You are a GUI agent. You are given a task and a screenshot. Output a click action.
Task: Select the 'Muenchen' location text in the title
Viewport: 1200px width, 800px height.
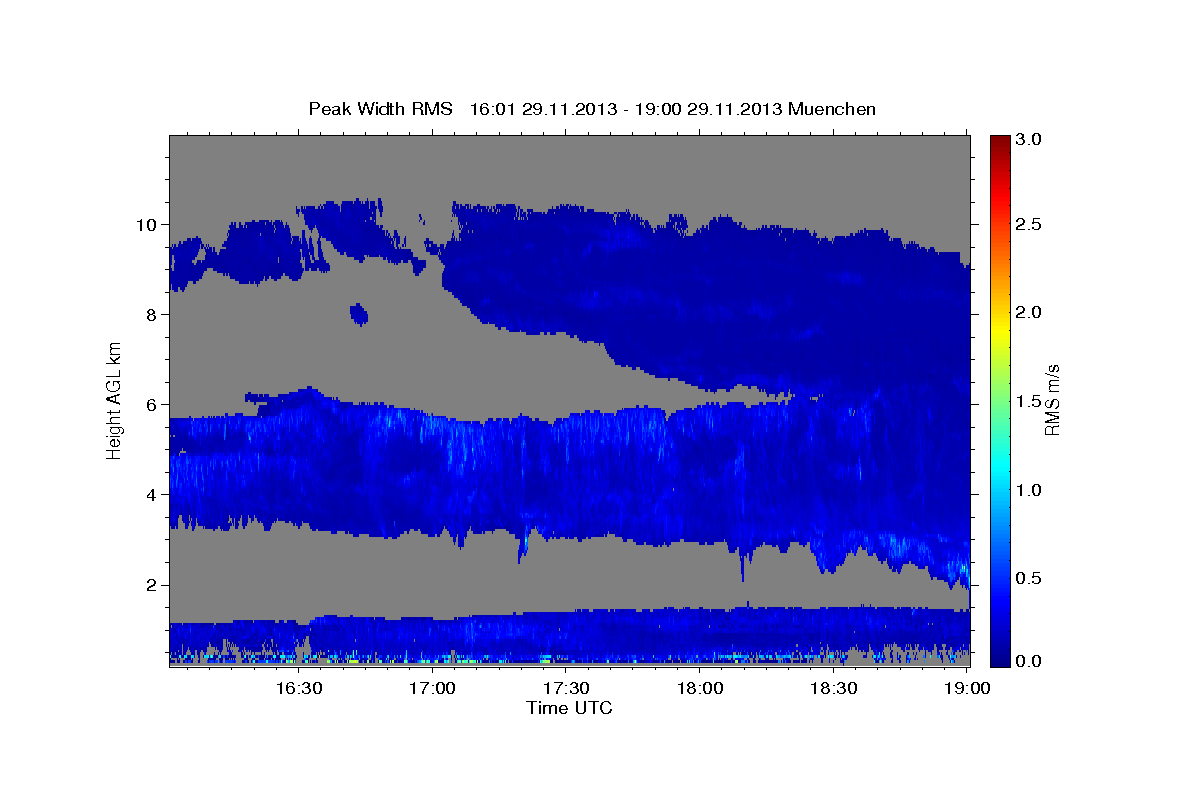coord(832,108)
